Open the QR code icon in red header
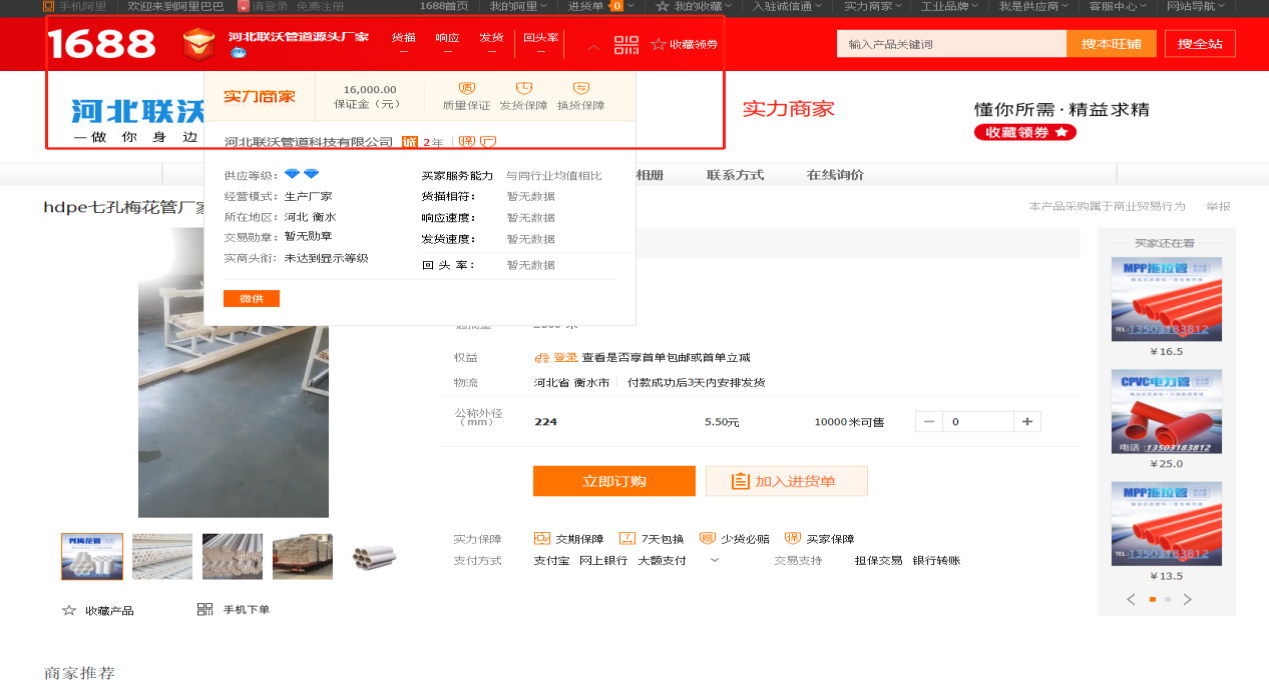This screenshot has height=691, width=1269. (x=626, y=45)
